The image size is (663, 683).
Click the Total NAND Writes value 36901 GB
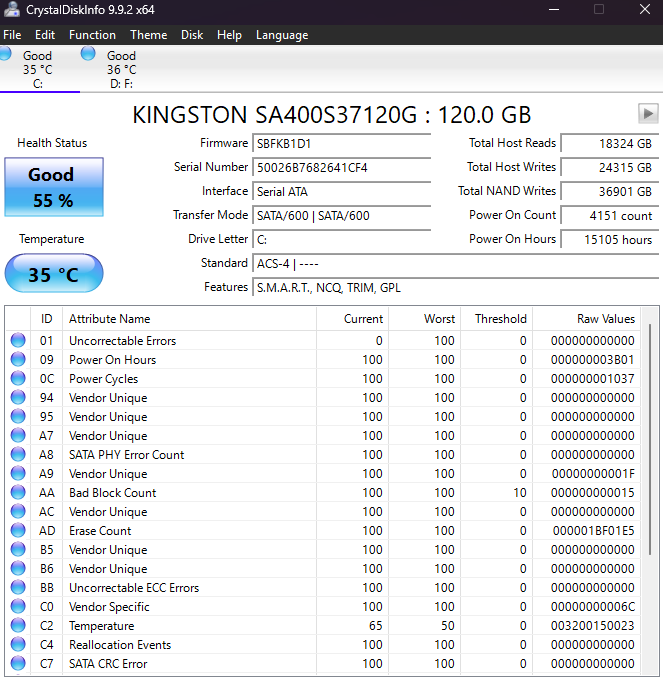coord(609,192)
